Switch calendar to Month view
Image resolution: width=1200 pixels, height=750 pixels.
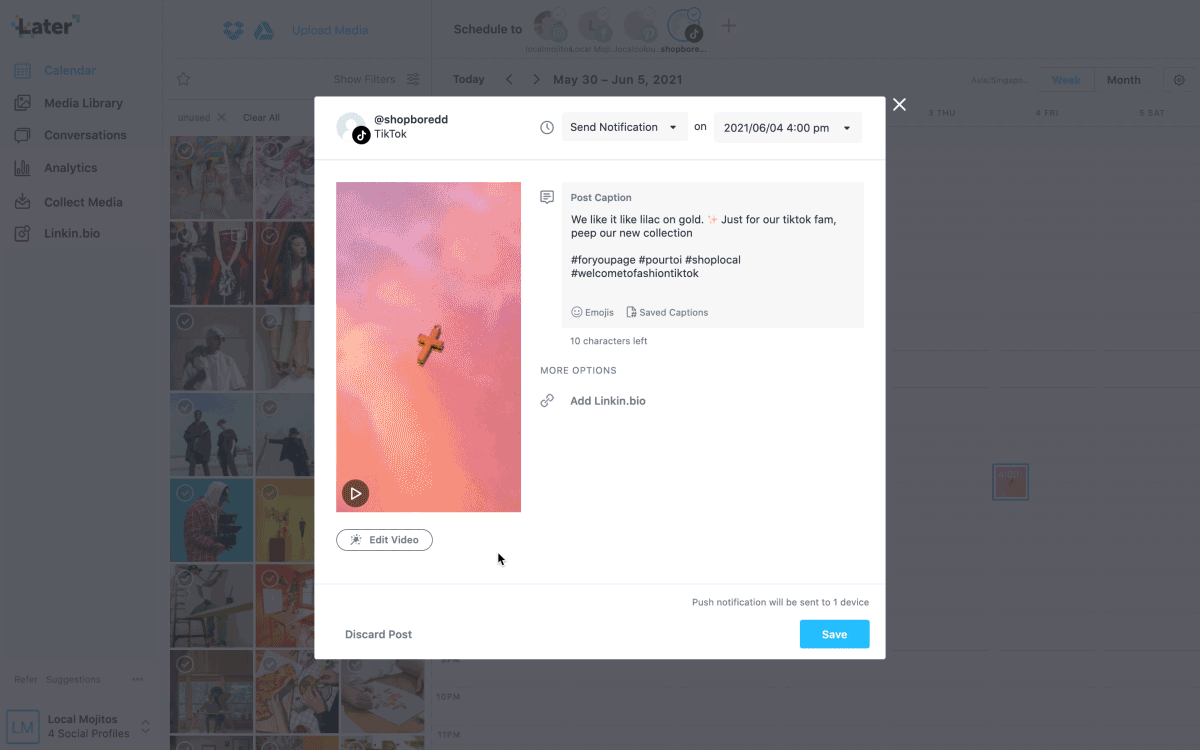[1123, 80]
